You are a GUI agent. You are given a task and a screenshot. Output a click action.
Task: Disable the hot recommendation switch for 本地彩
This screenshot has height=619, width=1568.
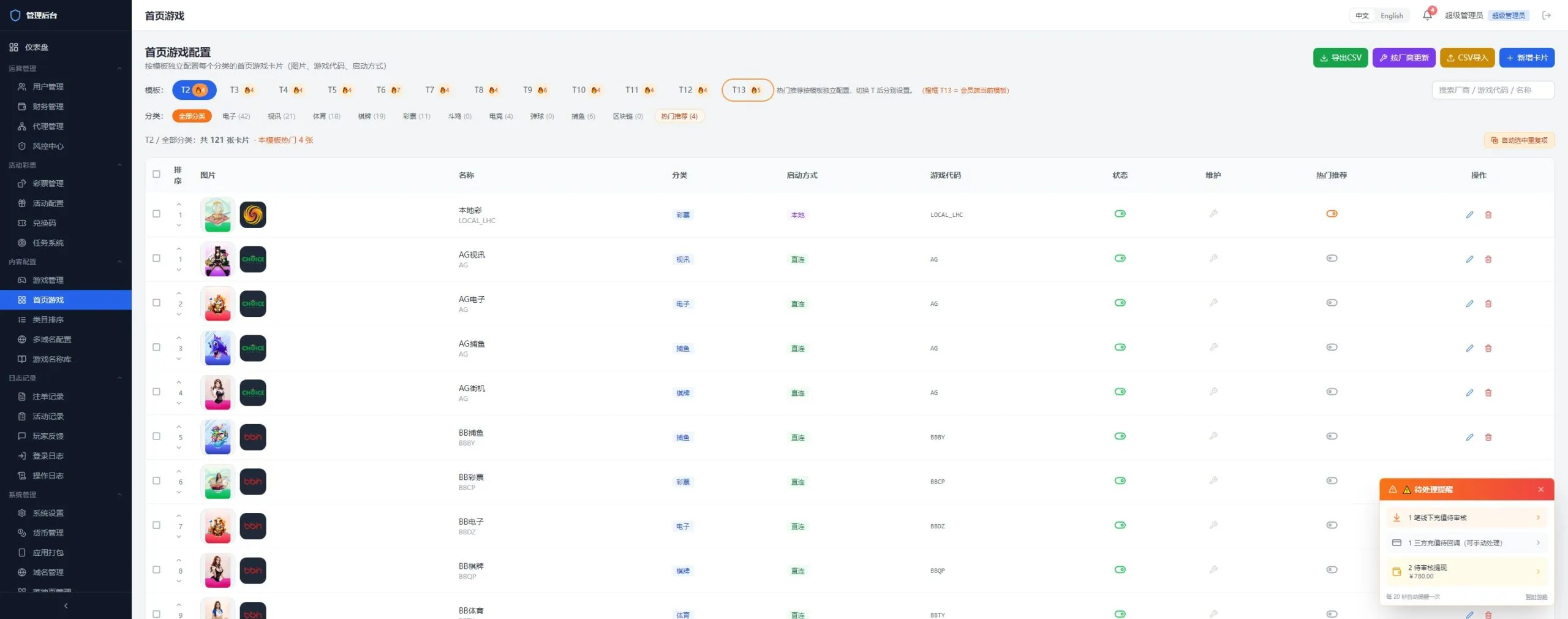tap(1332, 214)
